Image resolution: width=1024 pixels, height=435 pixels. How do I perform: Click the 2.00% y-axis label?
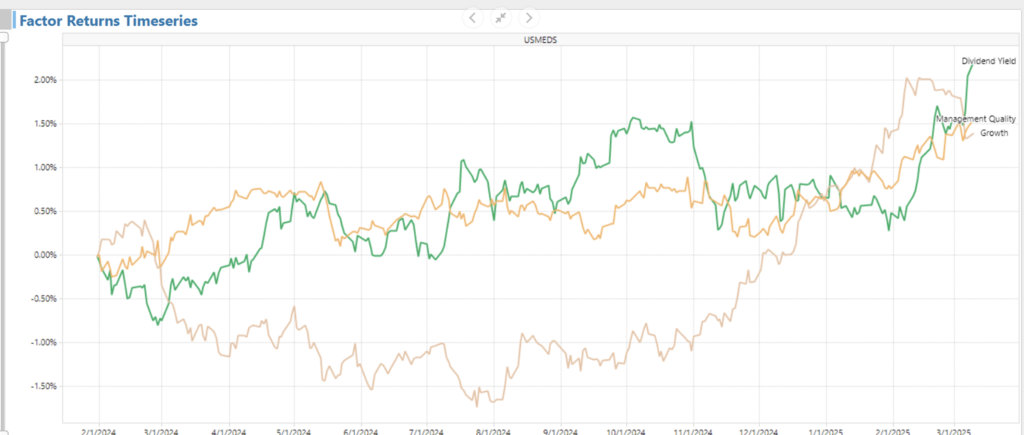tap(42, 80)
